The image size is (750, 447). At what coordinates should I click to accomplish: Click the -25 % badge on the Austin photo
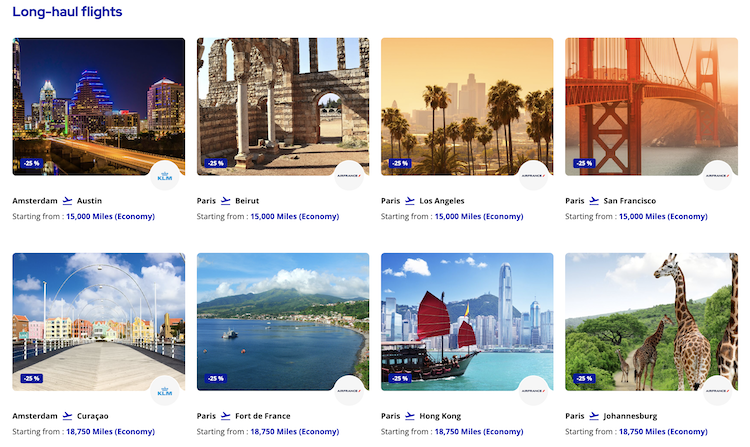point(32,164)
